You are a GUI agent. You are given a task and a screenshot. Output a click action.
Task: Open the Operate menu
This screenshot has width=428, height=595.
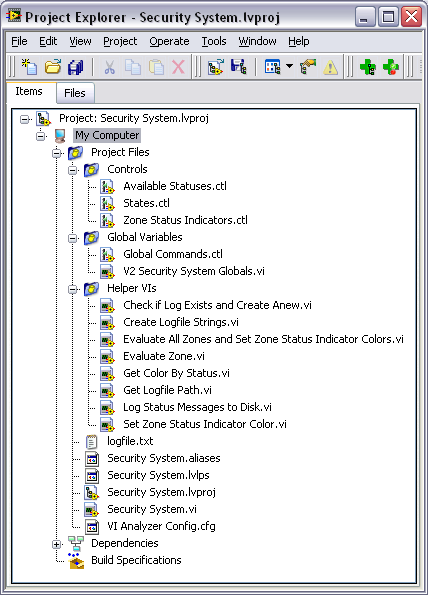[169, 41]
